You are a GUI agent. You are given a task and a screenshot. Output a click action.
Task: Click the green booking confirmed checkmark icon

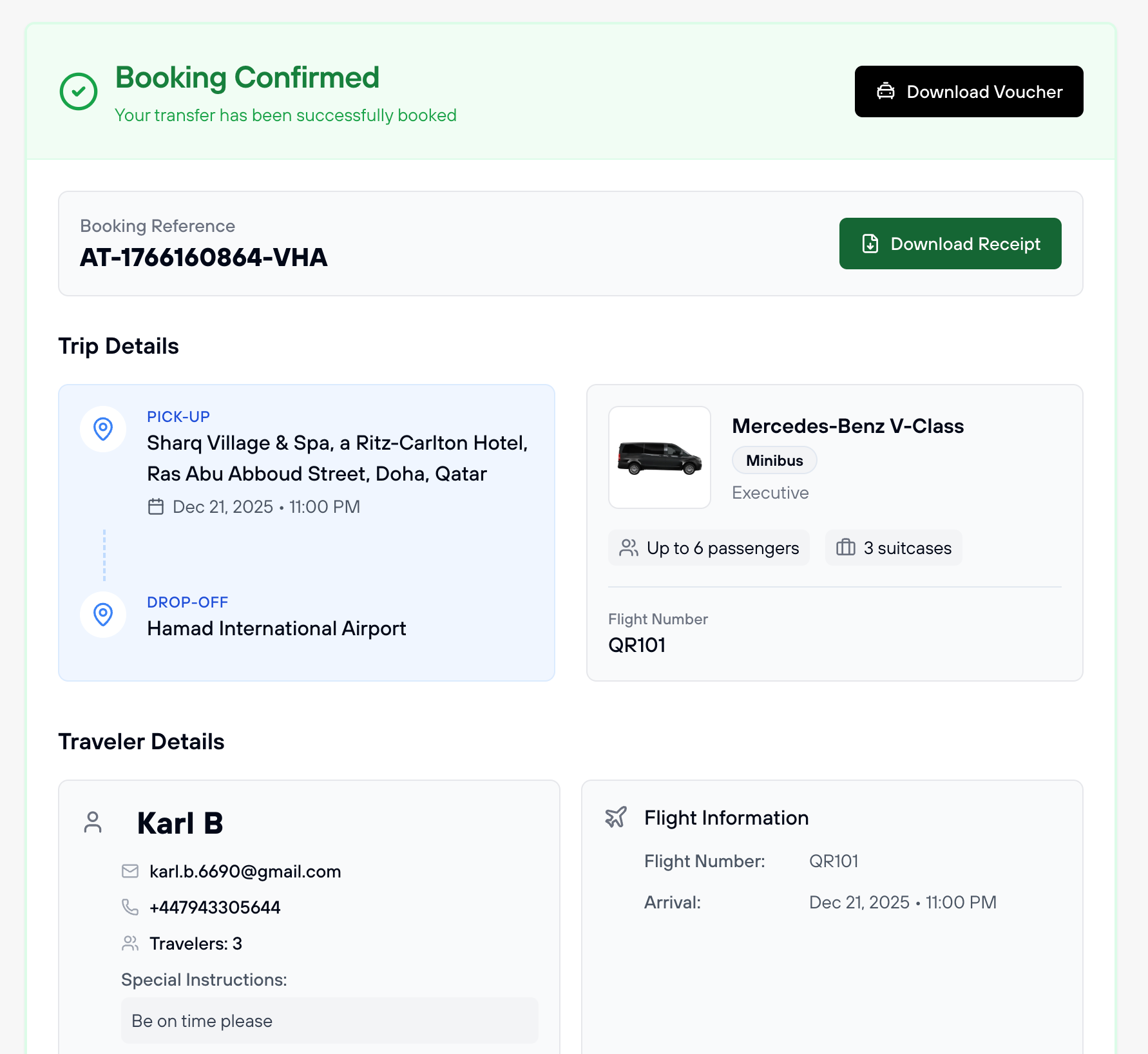pyautogui.click(x=79, y=91)
